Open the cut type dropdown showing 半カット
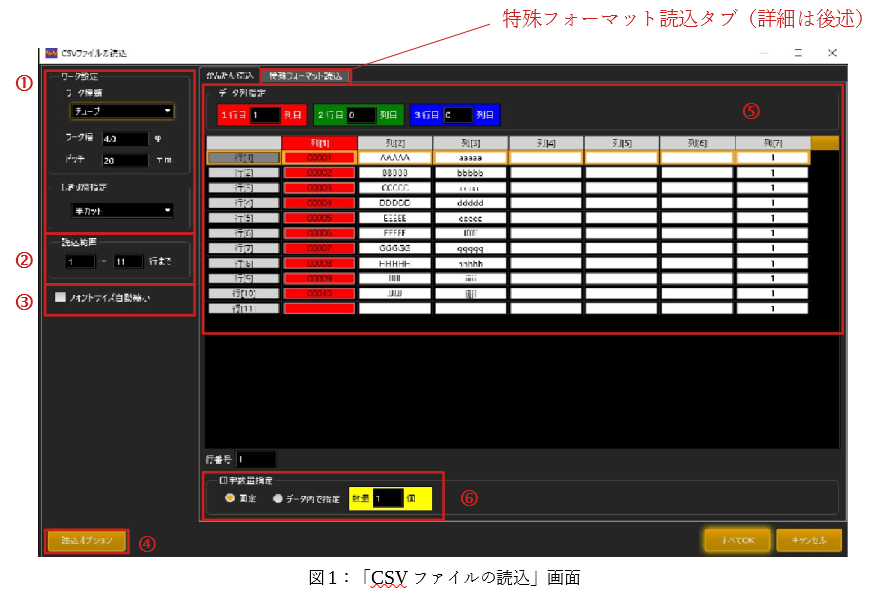Screen dimensions: 882x604 pos(122,211)
